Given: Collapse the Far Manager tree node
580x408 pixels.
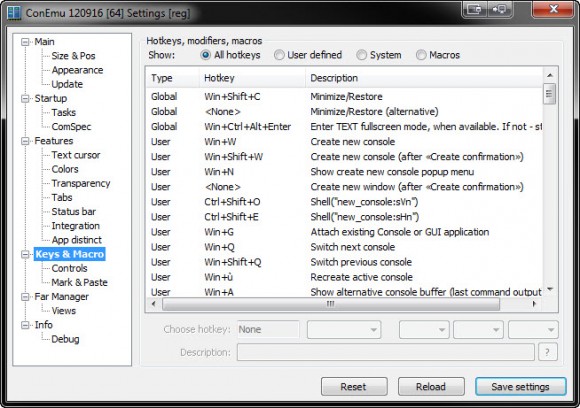Looking at the screenshot, I should (x=25, y=297).
